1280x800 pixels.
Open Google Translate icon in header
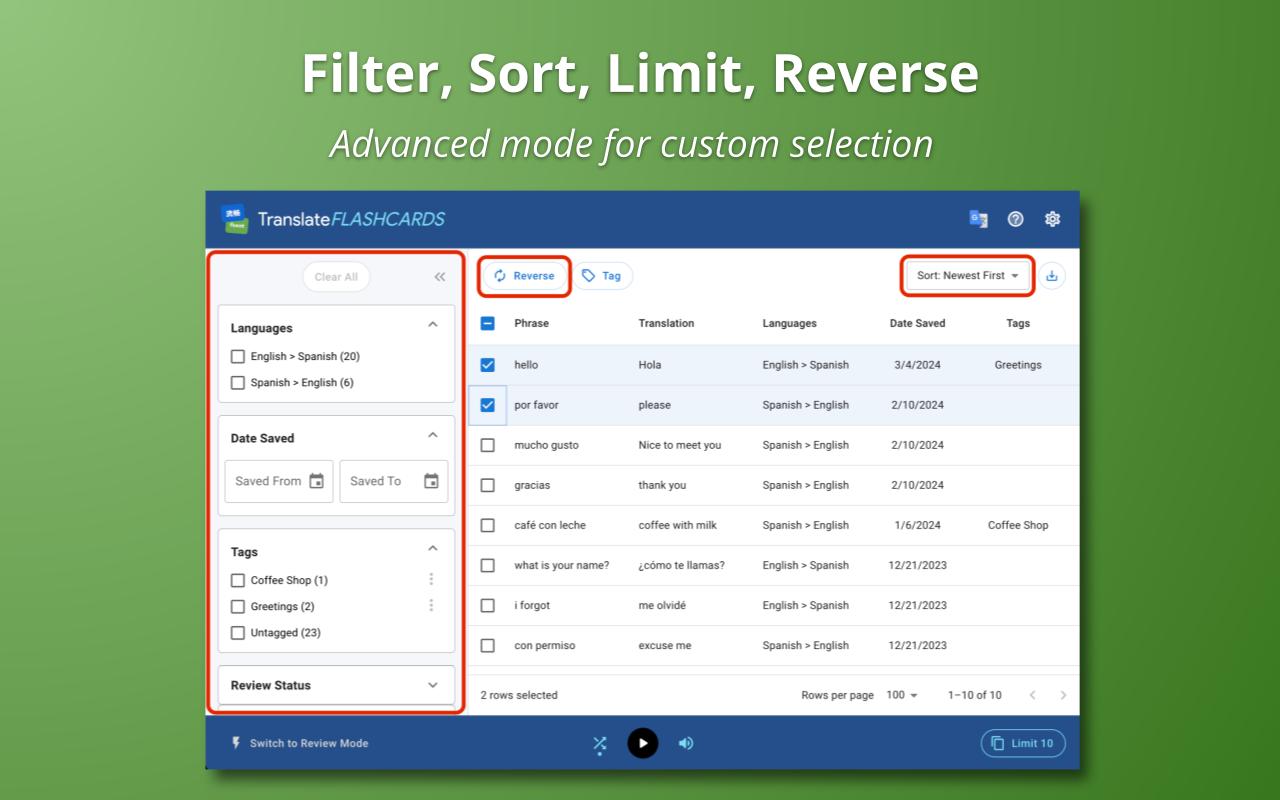(x=978, y=219)
